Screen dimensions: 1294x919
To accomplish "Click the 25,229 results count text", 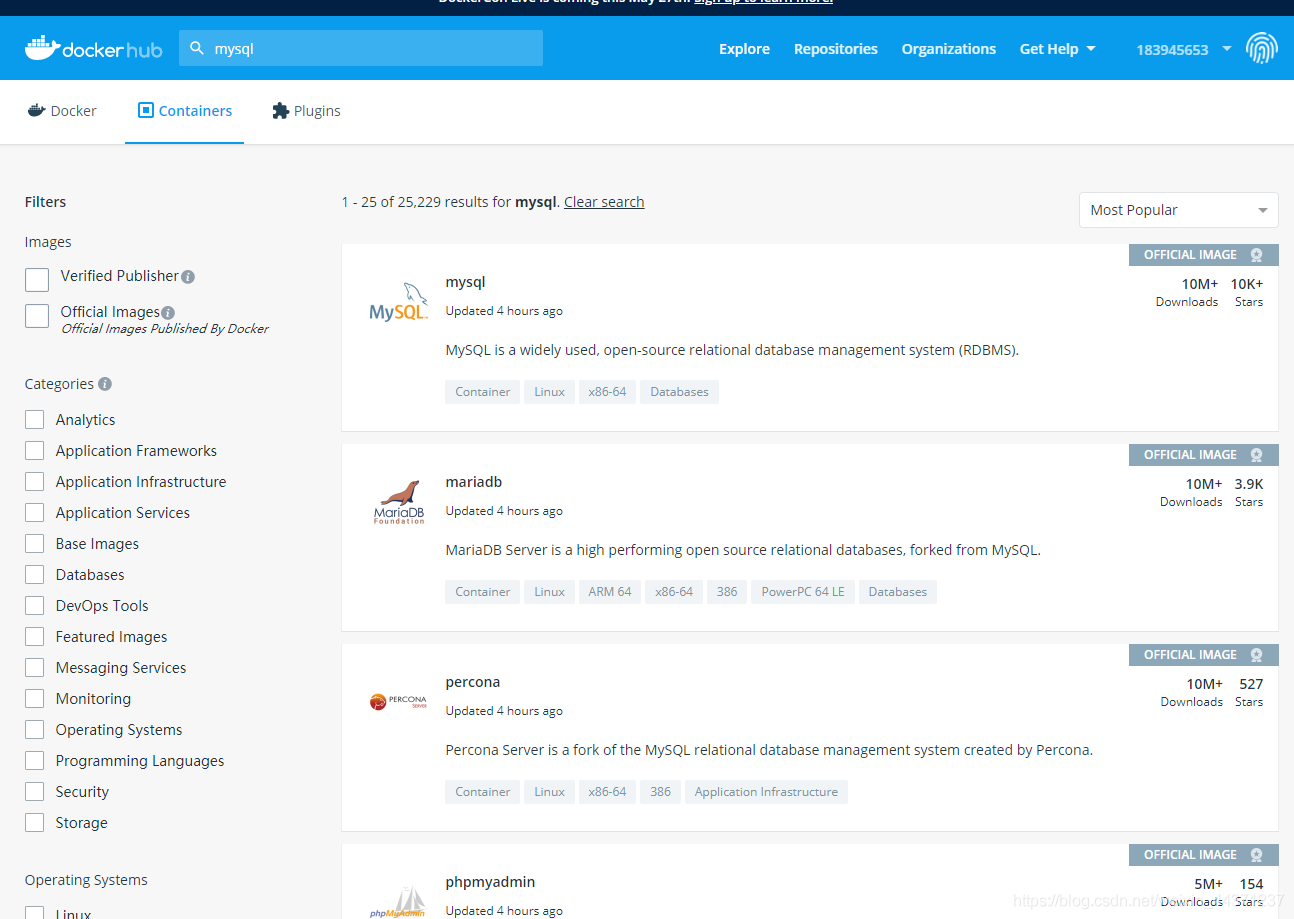I will point(449,202).
